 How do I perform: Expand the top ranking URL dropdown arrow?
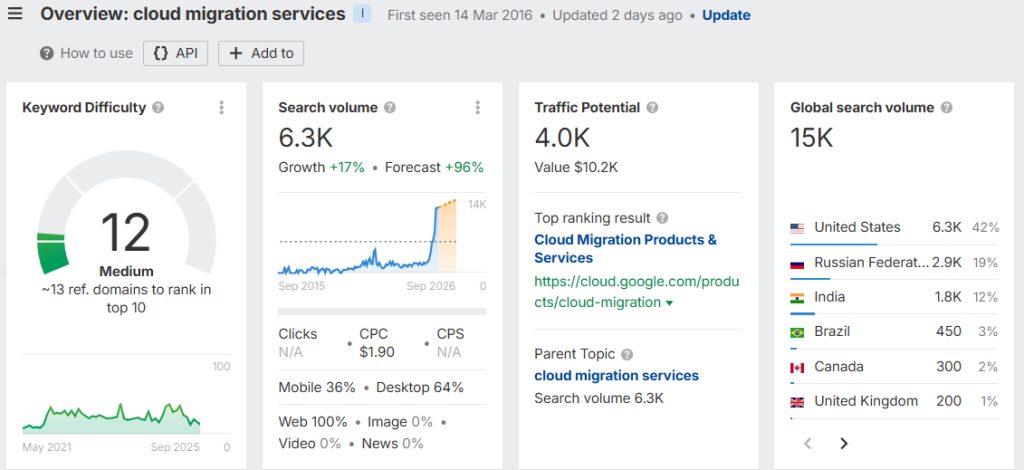(669, 303)
